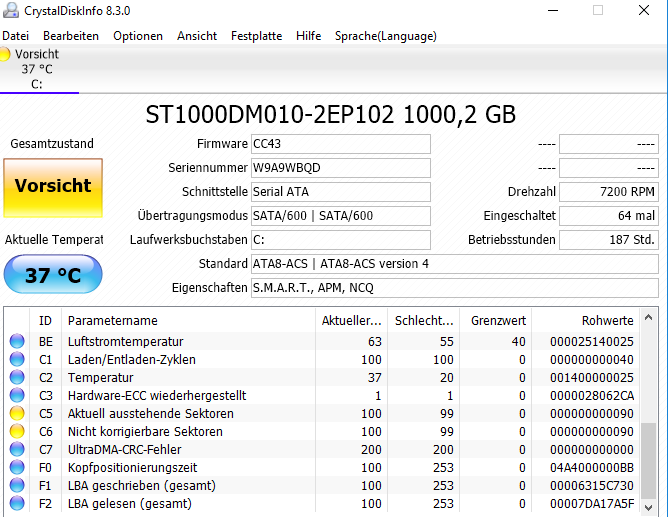Viewport: 668px width, 517px height.
Task: Select the Nicht korrigierbare Sektoren parameter name
Action: [145, 431]
